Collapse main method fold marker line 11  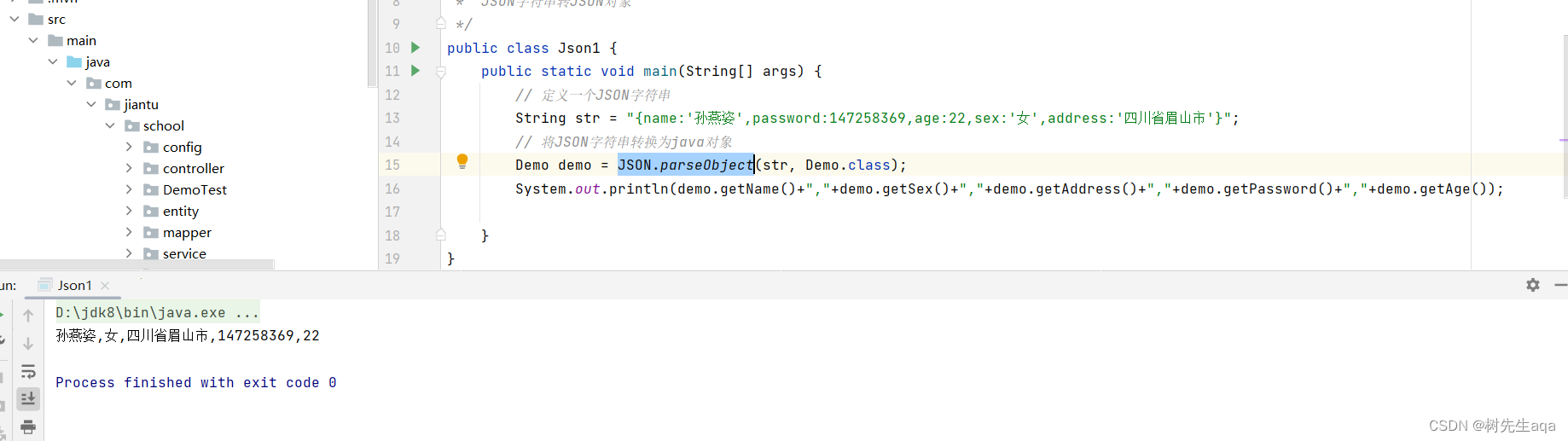click(441, 72)
